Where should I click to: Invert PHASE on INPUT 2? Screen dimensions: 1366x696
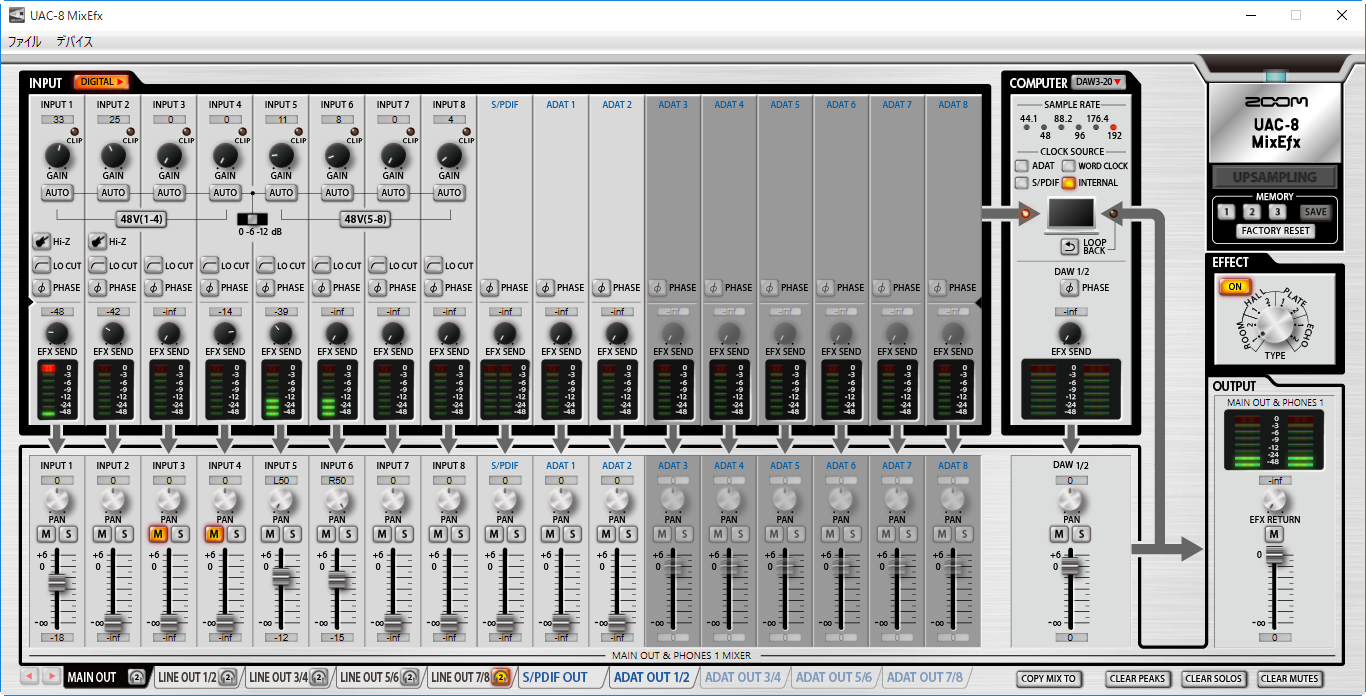tap(98, 288)
